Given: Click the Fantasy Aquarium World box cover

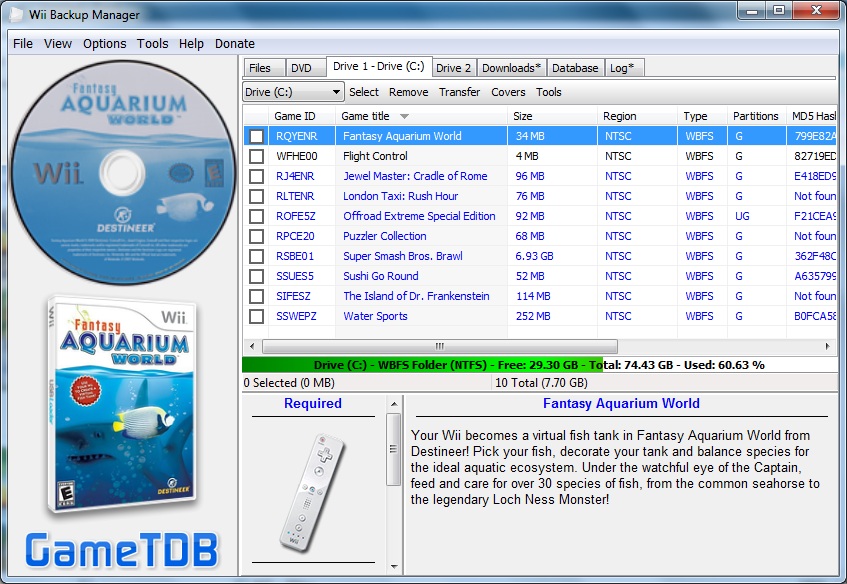Looking at the screenshot, I should click(123, 405).
